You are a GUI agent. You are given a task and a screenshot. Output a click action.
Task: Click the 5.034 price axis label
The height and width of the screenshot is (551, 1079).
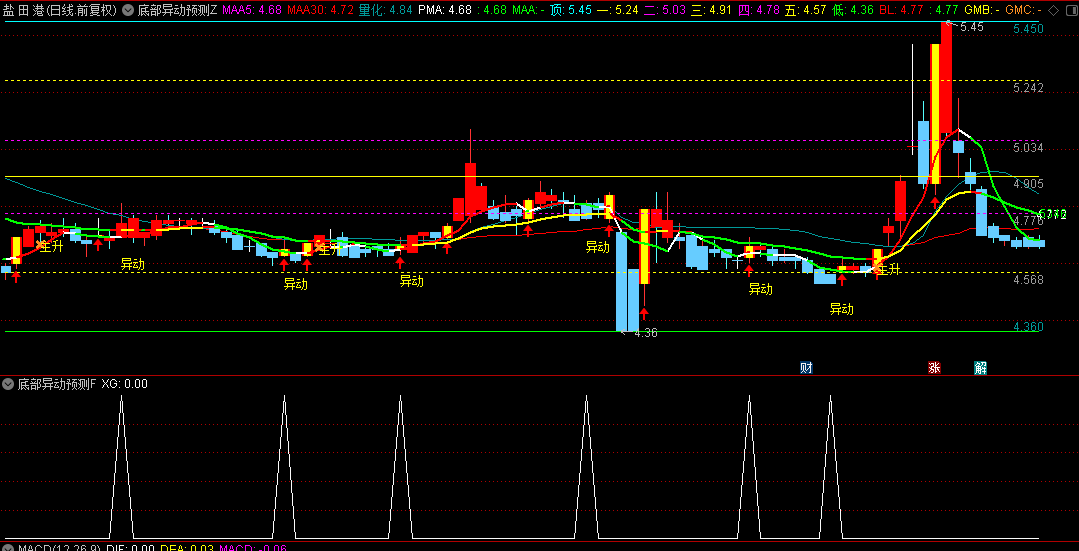click(1027, 148)
